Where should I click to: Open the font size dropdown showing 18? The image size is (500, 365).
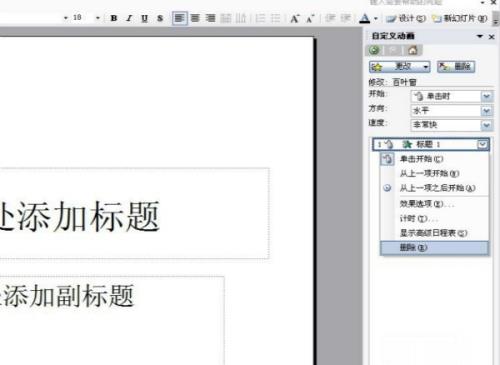98,18
